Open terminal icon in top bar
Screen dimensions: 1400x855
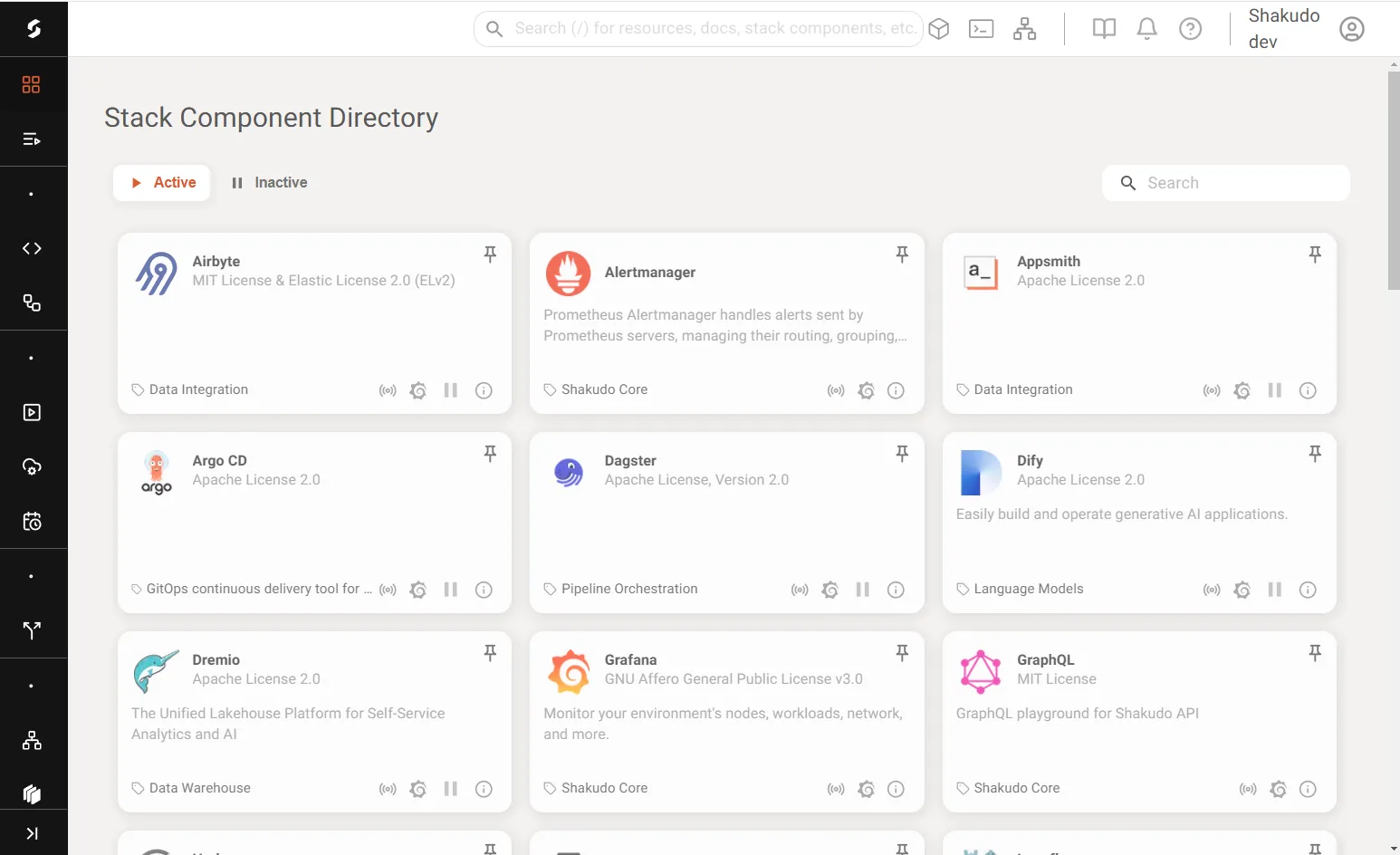point(982,29)
